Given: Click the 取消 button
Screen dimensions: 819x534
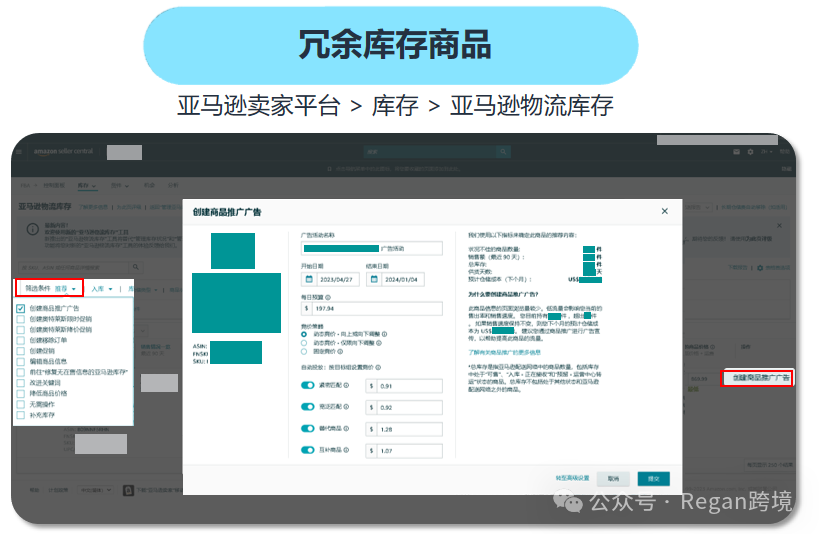Looking at the screenshot, I should click(614, 479).
